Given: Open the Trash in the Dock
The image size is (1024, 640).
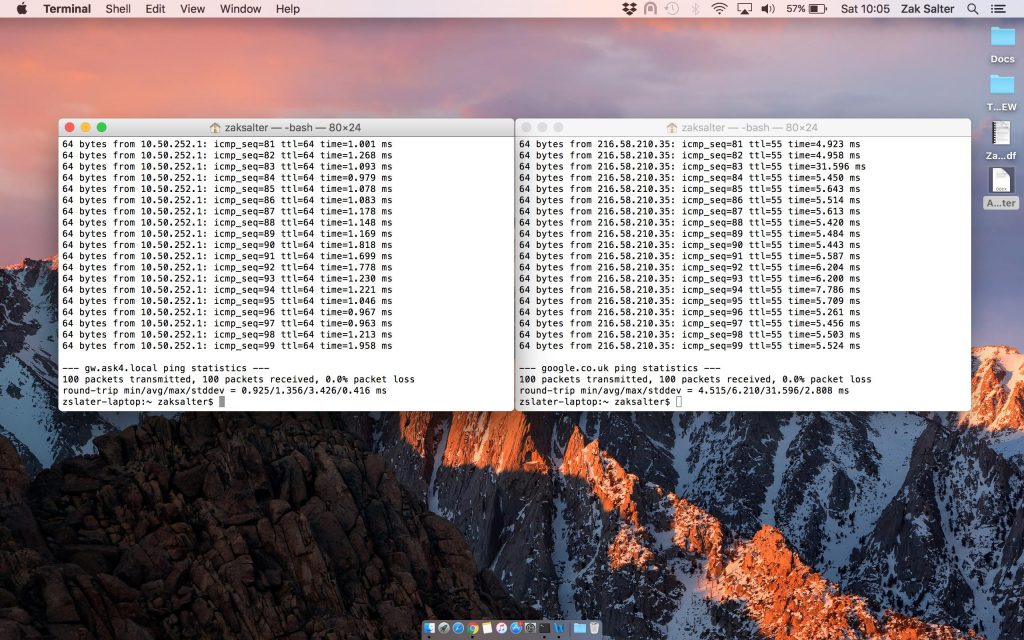Looking at the screenshot, I should pos(594,628).
